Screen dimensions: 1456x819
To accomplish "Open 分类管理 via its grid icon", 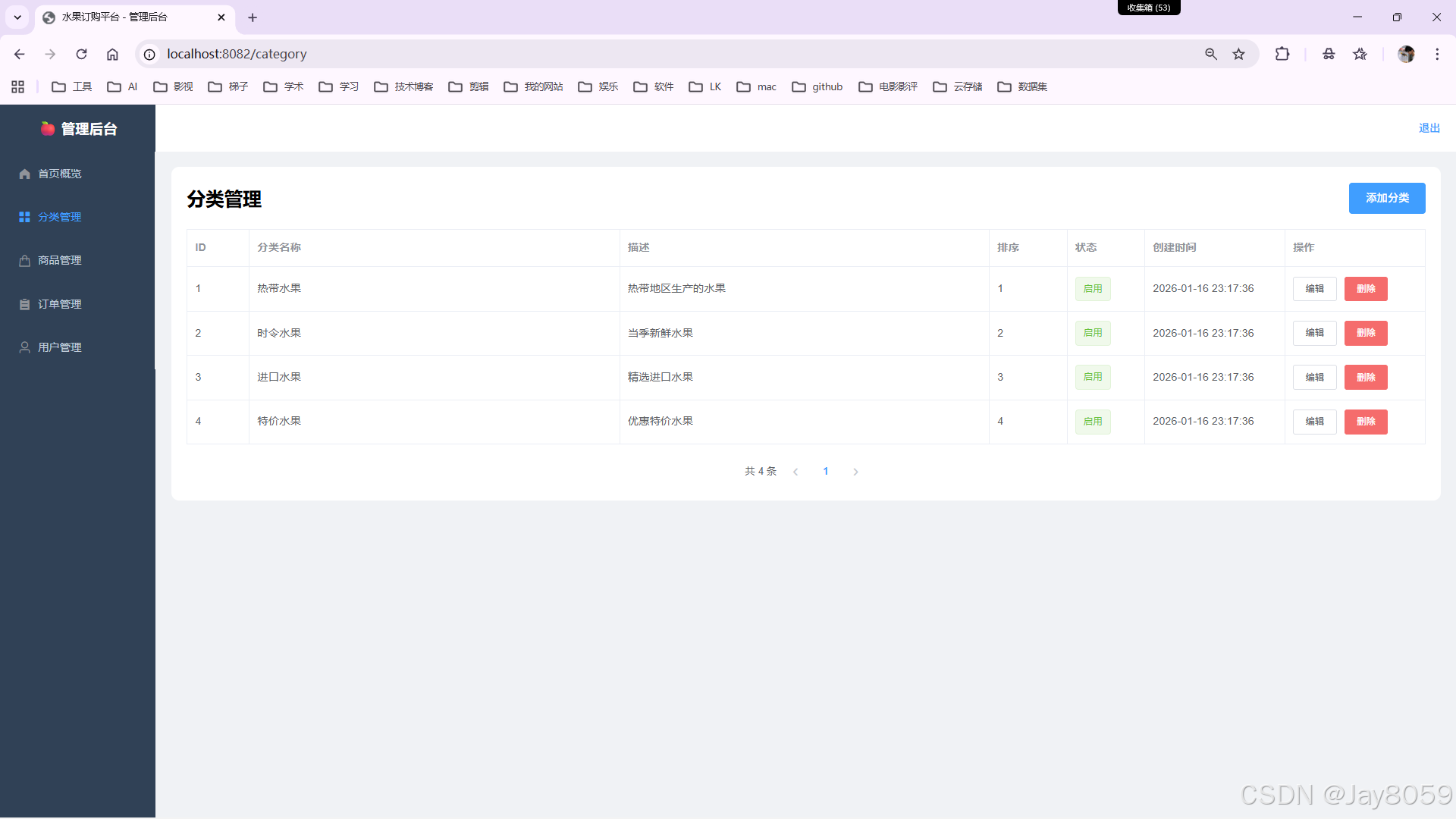I will 24,217.
